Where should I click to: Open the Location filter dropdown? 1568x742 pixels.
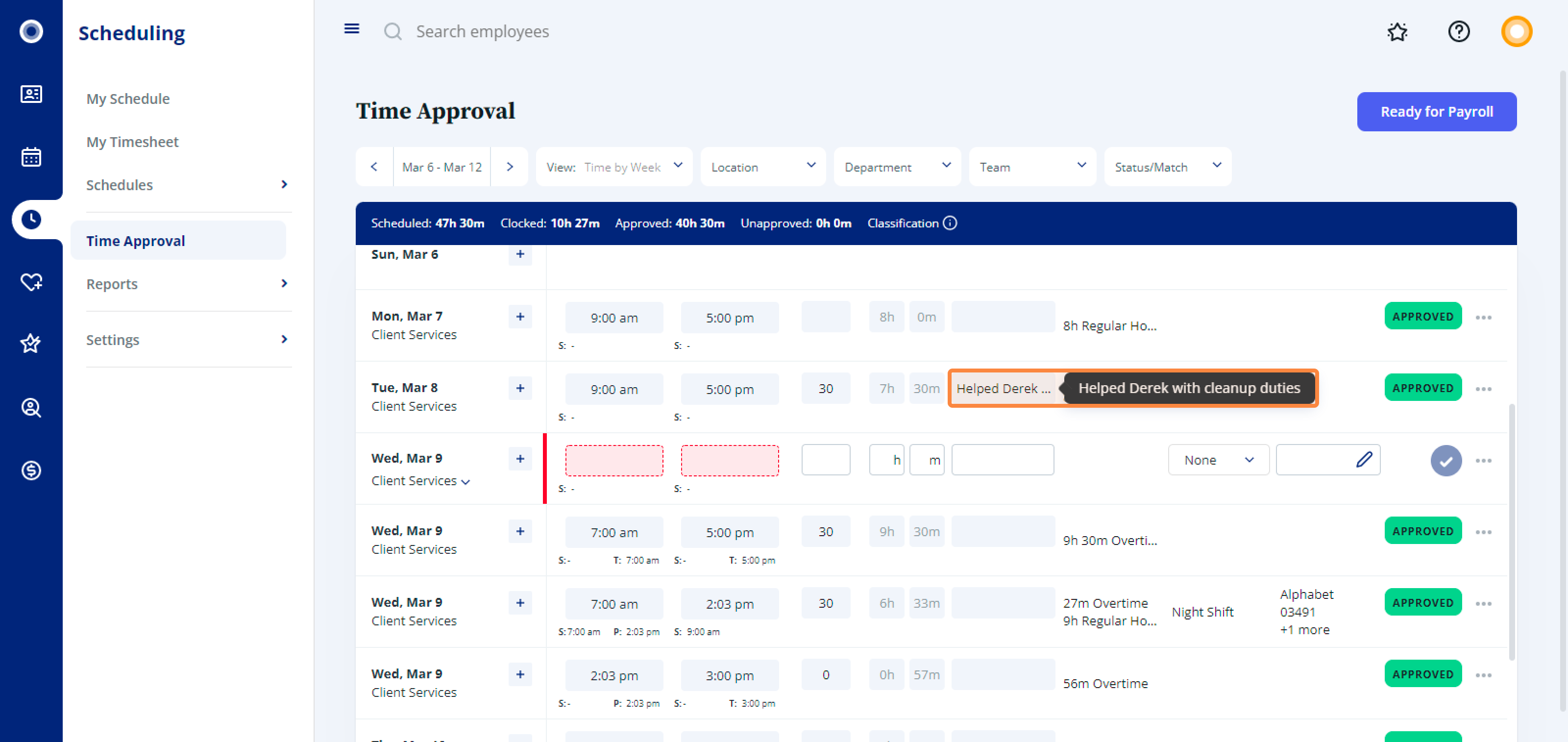[x=763, y=167]
